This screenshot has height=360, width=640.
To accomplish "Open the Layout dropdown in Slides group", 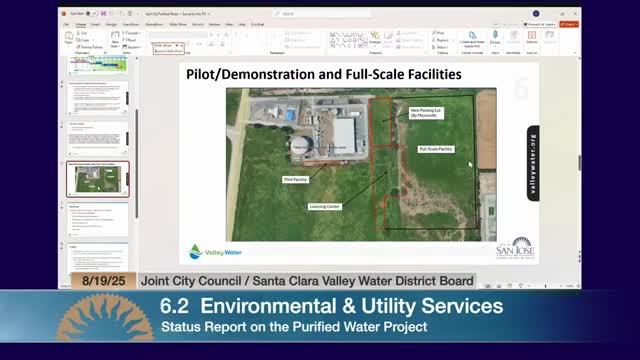I will pyautogui.click(x=131, y=33).
